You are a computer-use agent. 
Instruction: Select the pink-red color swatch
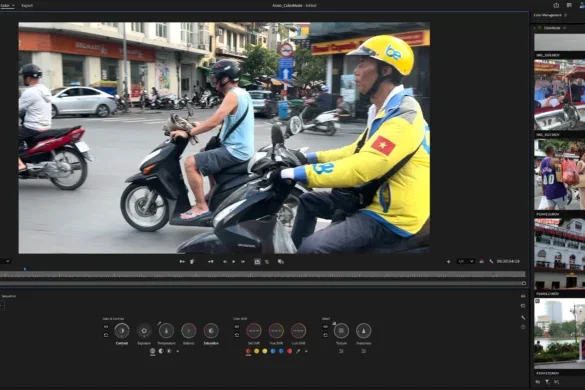click(x=289, y=351)
